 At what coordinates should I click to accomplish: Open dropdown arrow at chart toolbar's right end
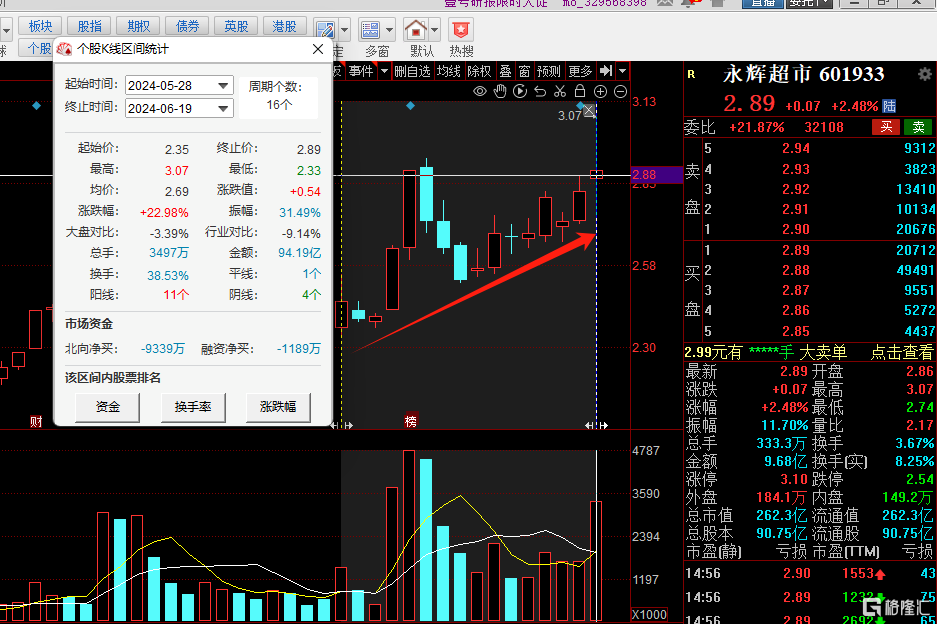pos(622,71)
